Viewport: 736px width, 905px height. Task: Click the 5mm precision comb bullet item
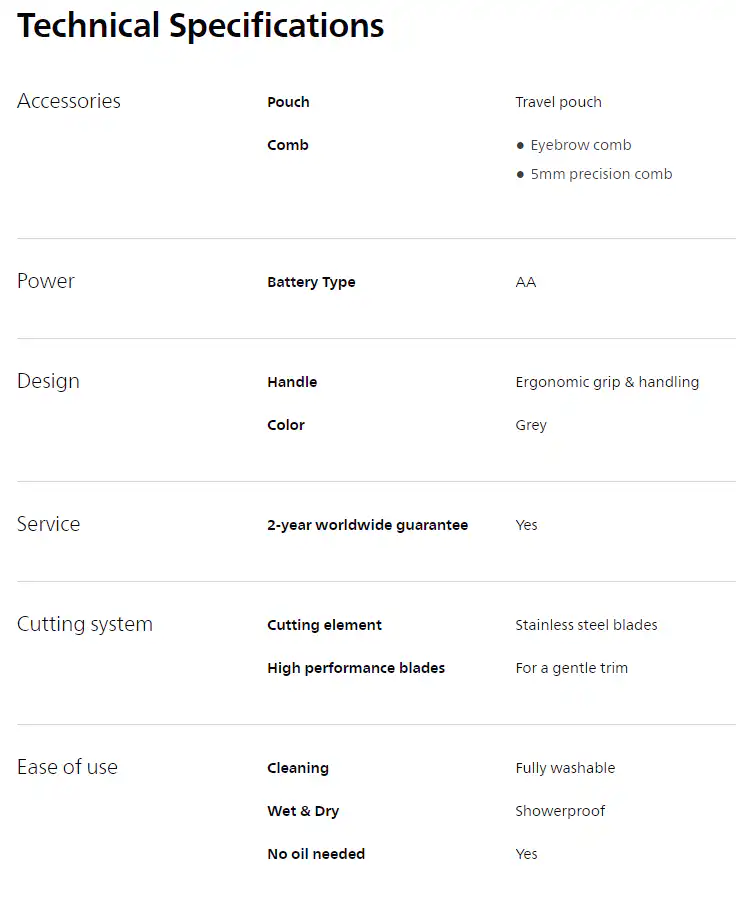pyautogui.click(x=594, y=174)
